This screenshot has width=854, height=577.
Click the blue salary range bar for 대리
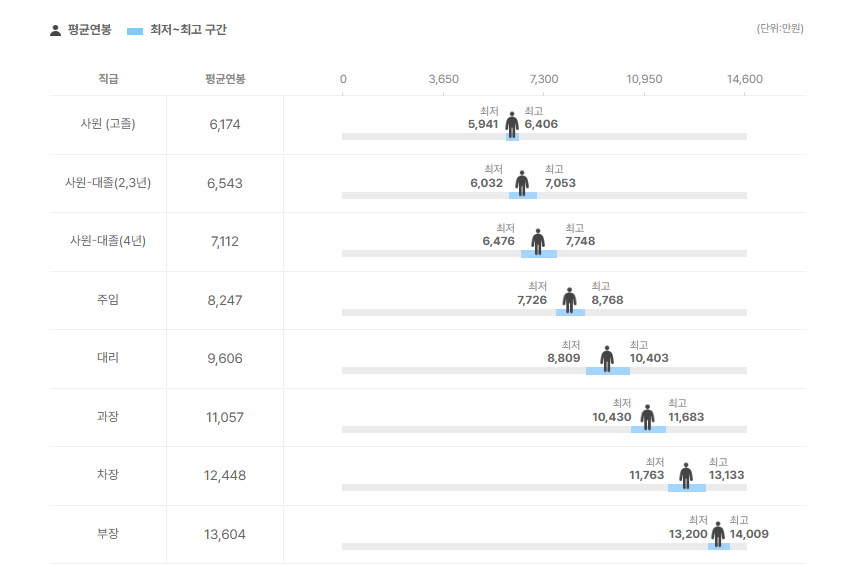pyautogui.click(x=608, y=371)
